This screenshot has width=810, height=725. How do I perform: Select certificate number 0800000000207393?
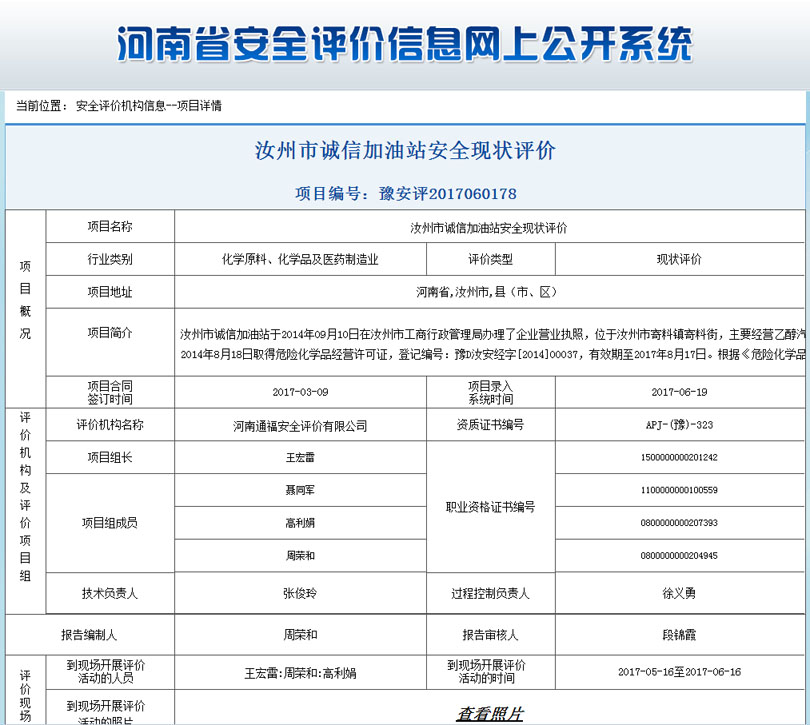pos(679,523)
